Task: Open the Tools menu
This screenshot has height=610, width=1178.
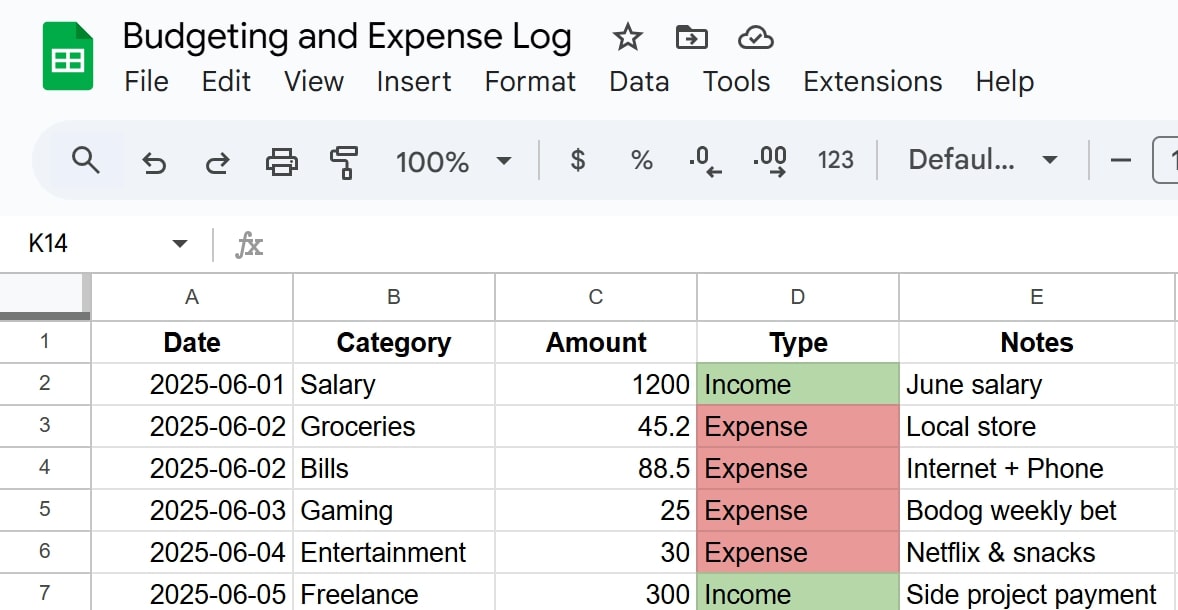Action: tap(736, 81)
